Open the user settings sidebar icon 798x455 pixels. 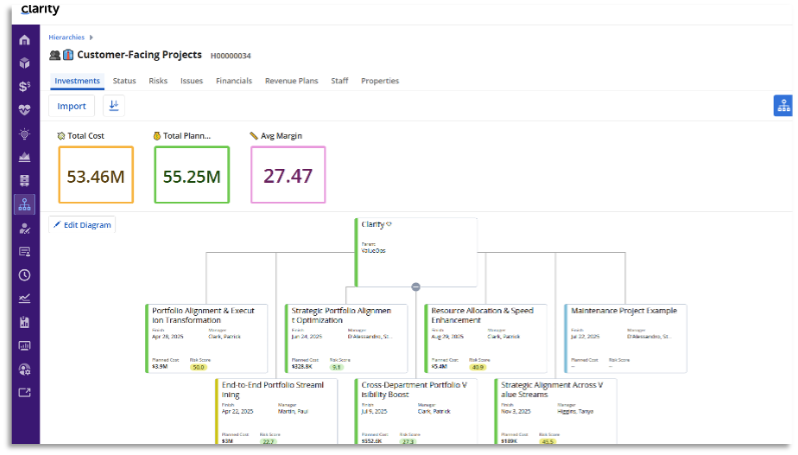pyautogui.click(x=24, y=369)
